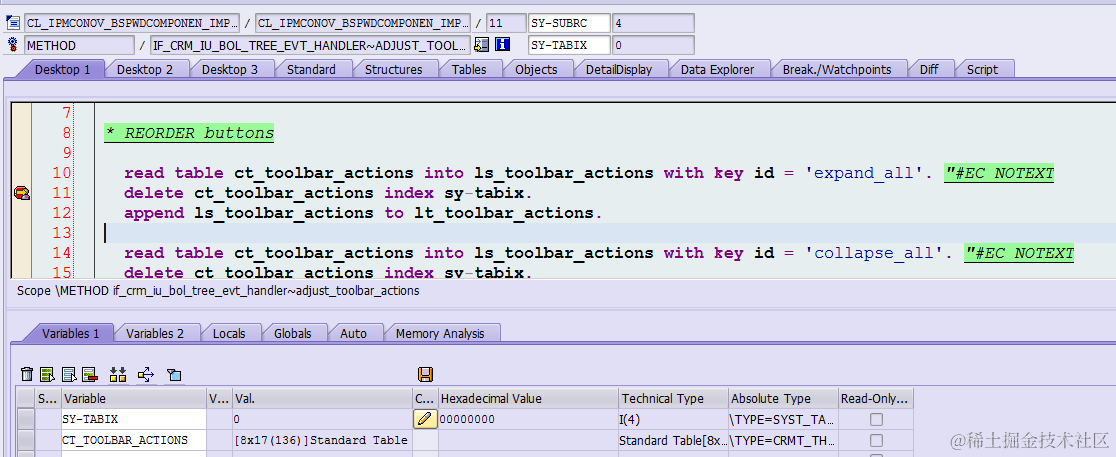Viewport: 1116px width, 457px height.
Task: Toggle Read-Only checkbox for CT_TOOLBAR_ACTIONS
Action: click(876, 441)
